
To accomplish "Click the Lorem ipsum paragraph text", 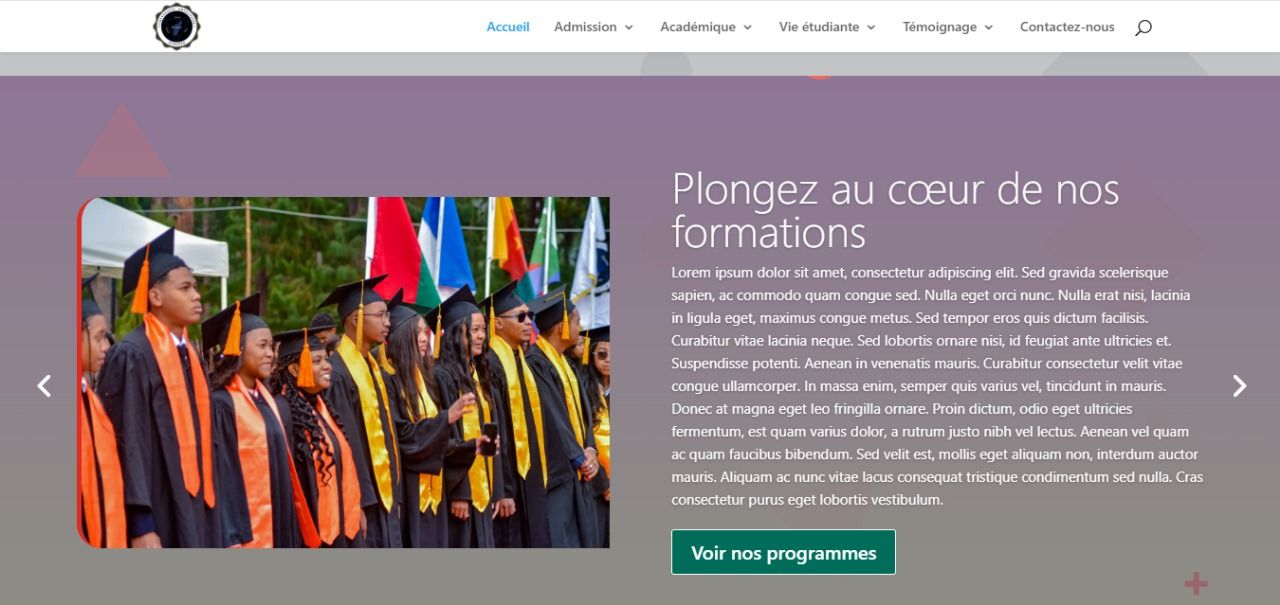I will click(937, 386).
